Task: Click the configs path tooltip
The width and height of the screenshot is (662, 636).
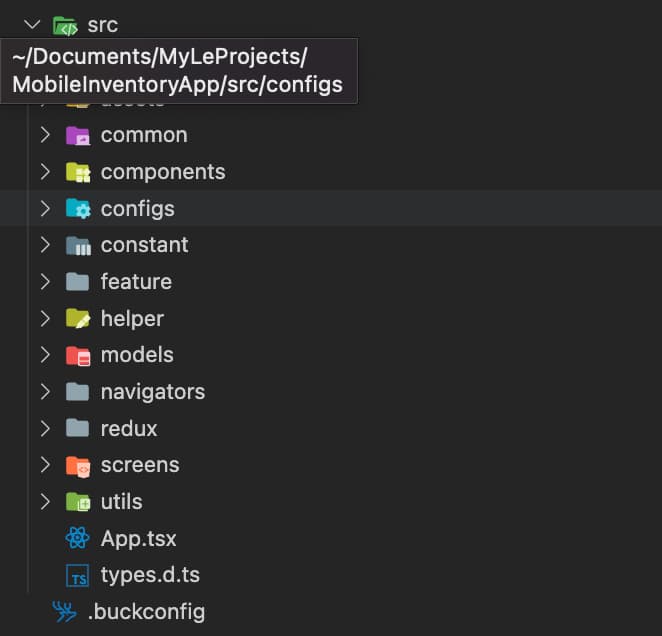Action: point(178,71)
